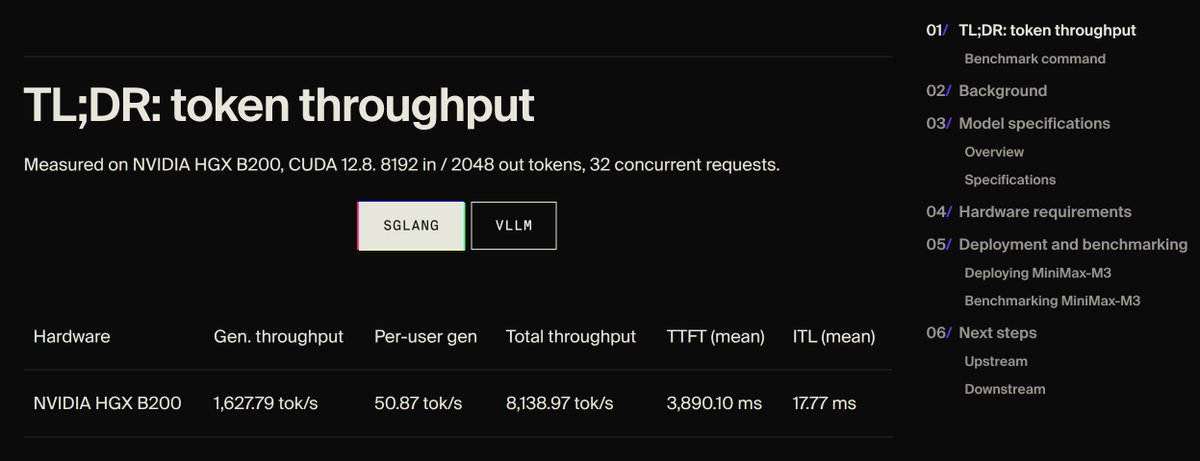
Task: Open Downstream subsection link
Action: [1005, 389]
